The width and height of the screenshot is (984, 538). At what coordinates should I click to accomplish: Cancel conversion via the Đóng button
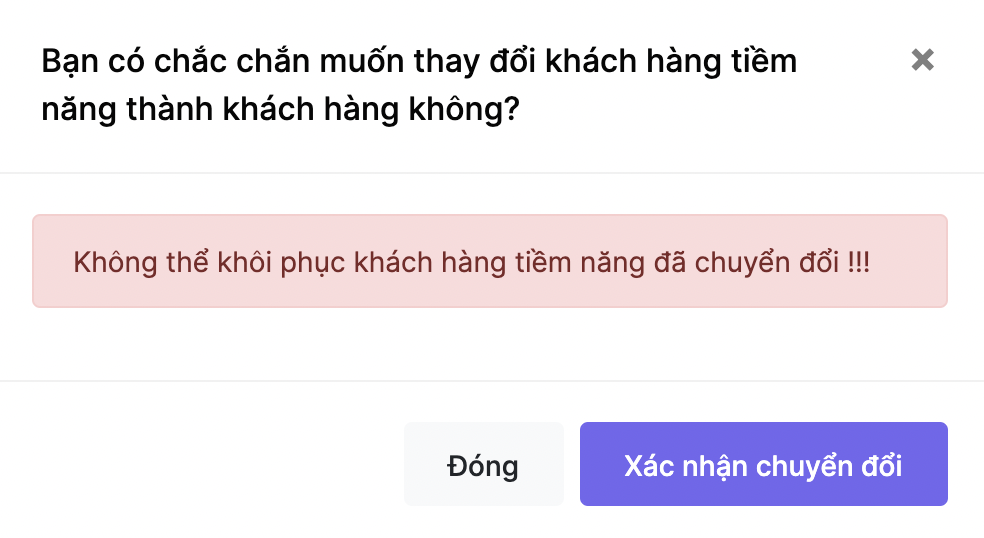pyautogui.click(x=484, y=464)
